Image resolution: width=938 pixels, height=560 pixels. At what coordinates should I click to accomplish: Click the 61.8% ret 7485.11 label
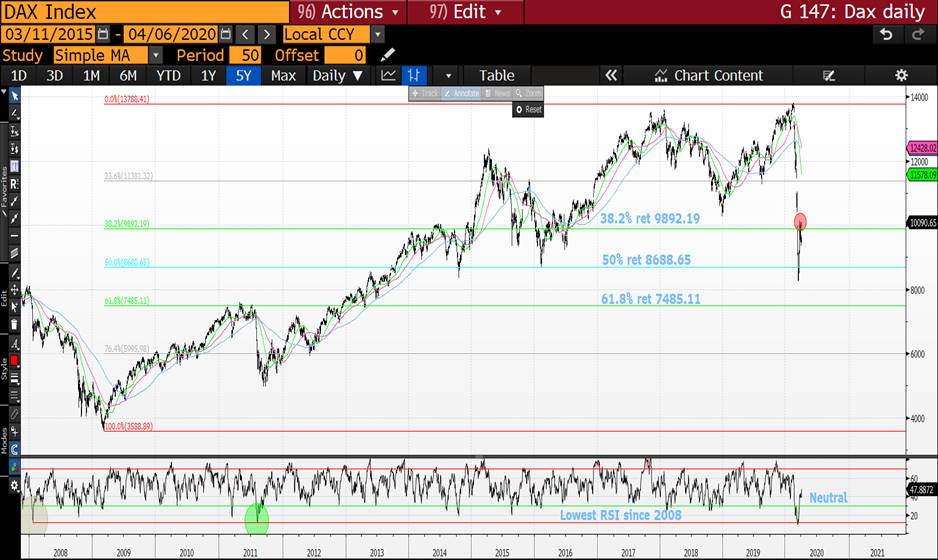coord(650,299)
